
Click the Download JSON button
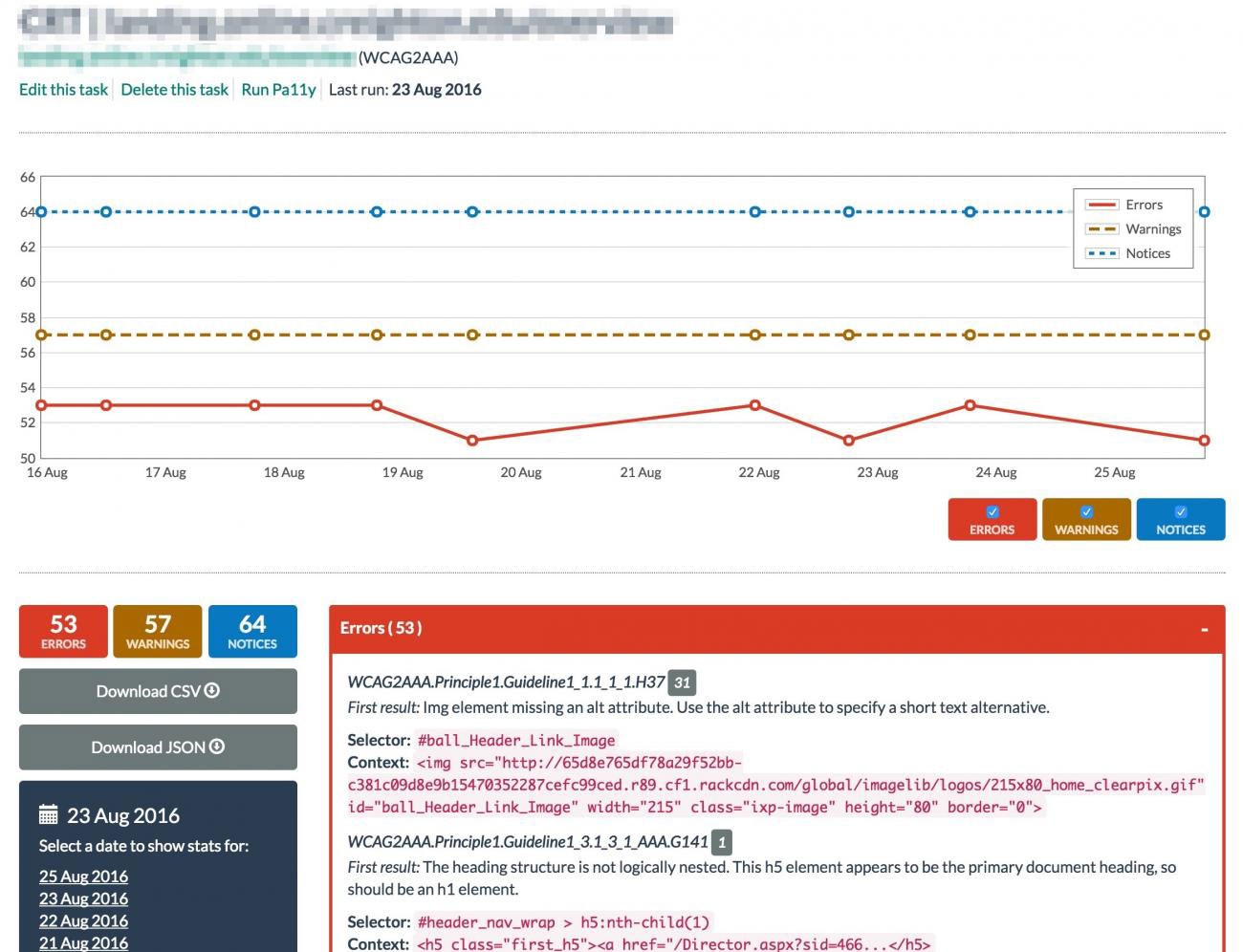tap(158, 747)
